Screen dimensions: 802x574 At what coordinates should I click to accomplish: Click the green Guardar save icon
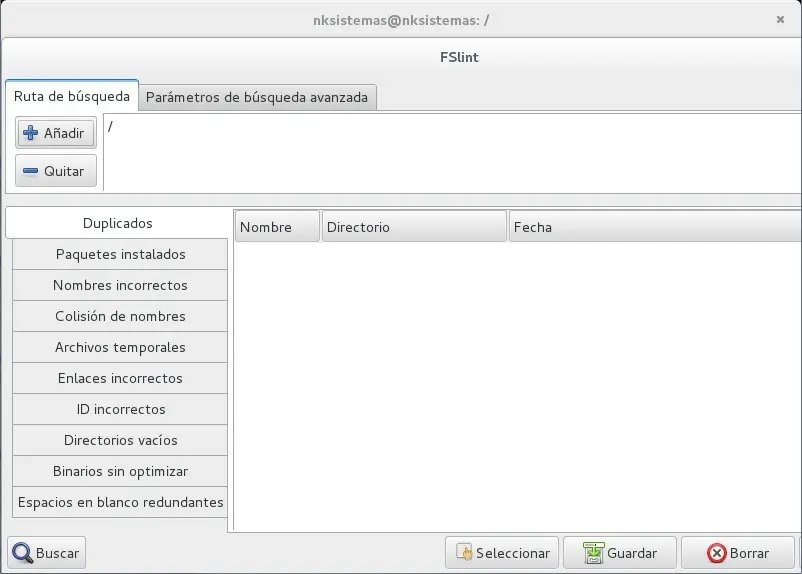pyautogui.click(x=593, y=553)
